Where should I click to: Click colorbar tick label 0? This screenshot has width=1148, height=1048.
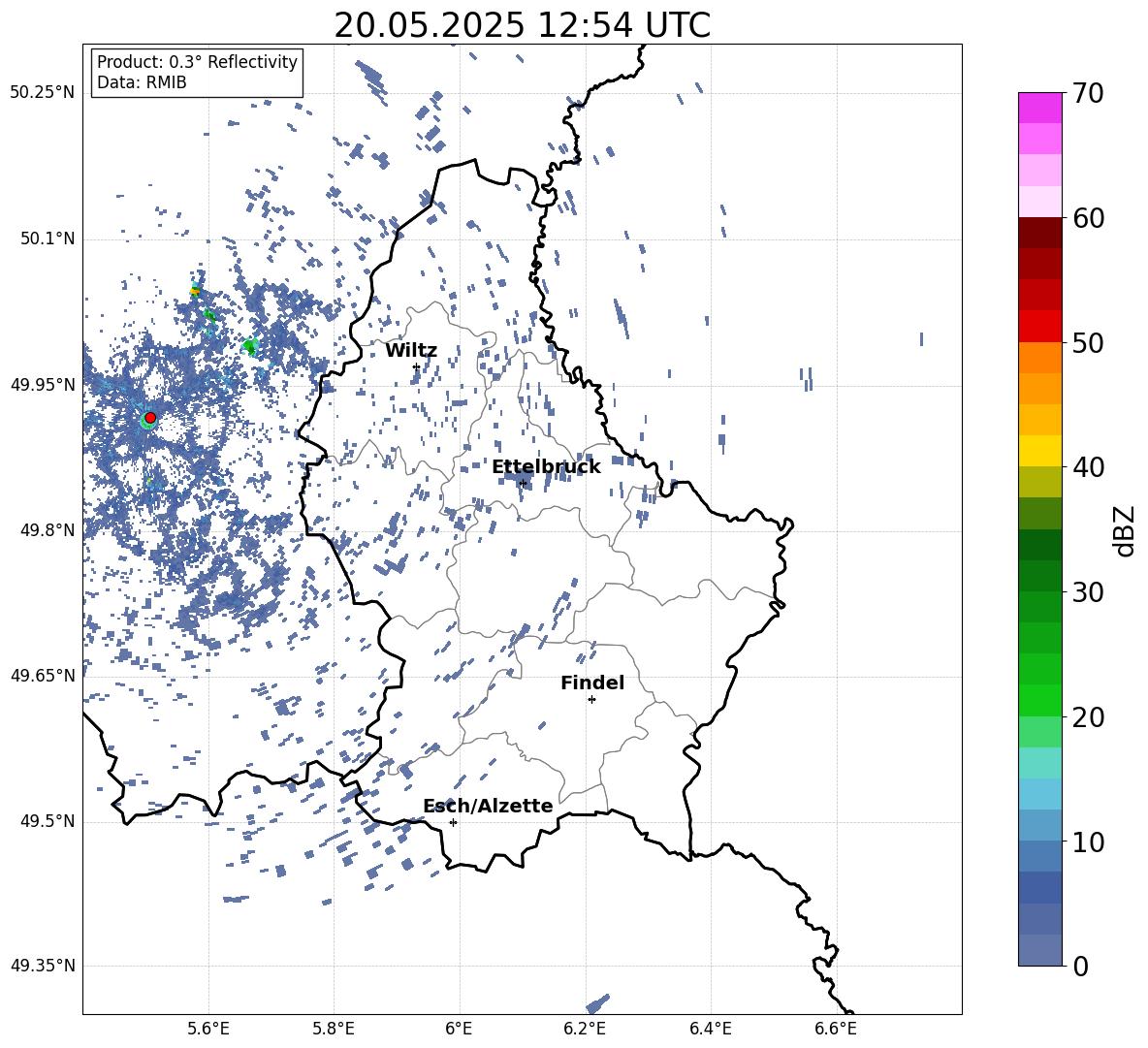[1080, 966]
